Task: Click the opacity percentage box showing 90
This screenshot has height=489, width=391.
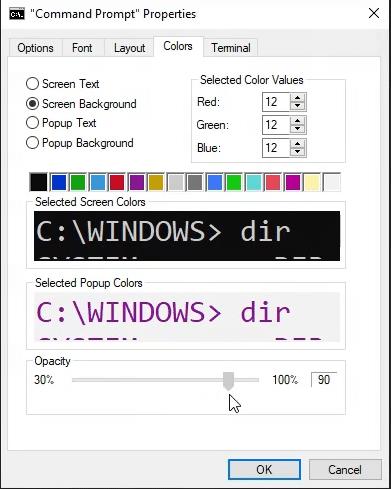Action: (x=324, y=380)
